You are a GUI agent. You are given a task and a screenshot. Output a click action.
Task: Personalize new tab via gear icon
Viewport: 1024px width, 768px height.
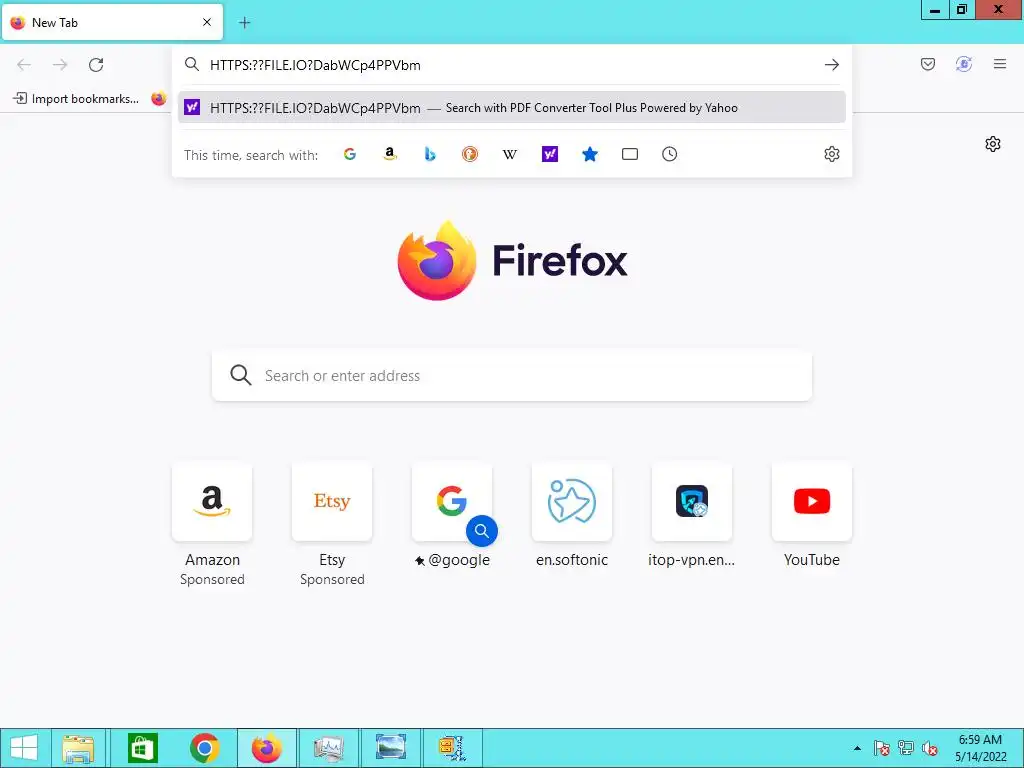[x=993, y=144]
